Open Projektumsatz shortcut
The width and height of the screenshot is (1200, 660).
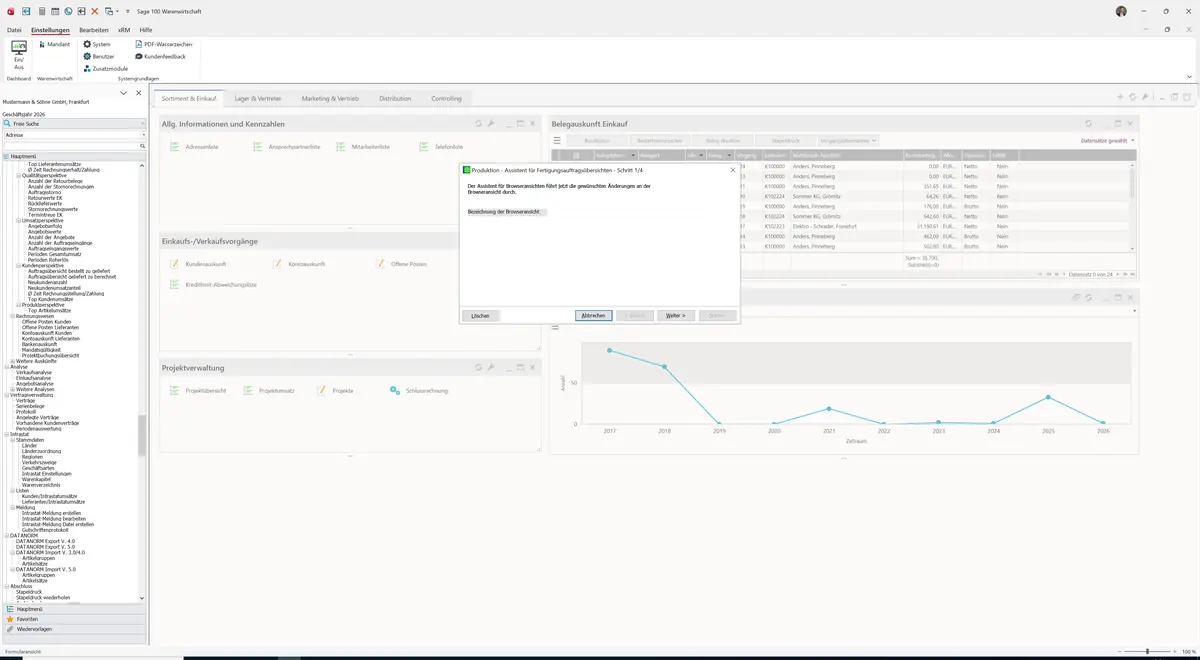click(x=269, y=390)
